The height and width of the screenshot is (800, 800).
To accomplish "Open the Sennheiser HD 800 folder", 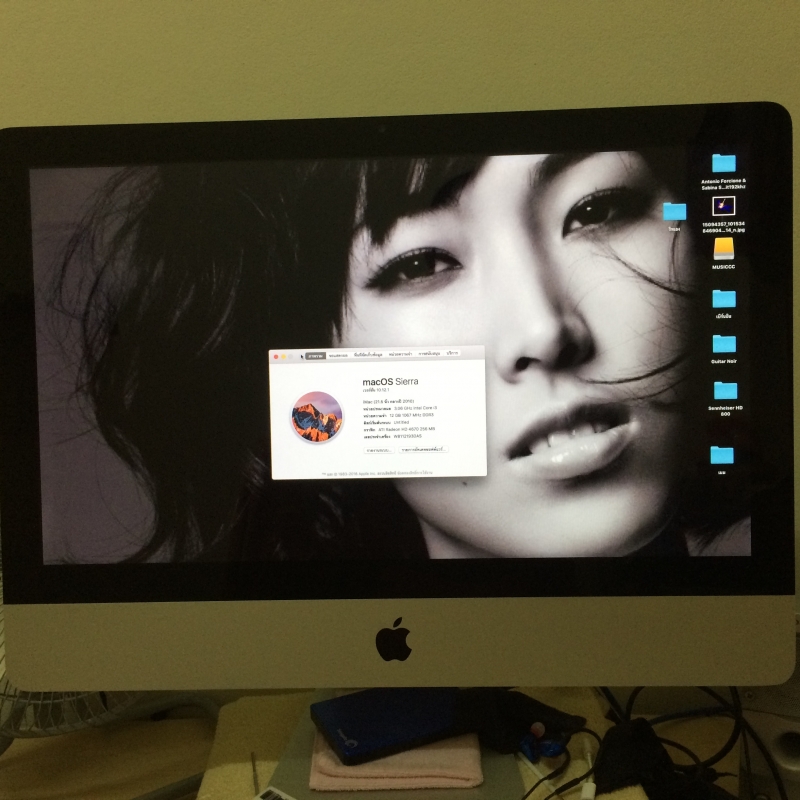I will pos(724,390).
